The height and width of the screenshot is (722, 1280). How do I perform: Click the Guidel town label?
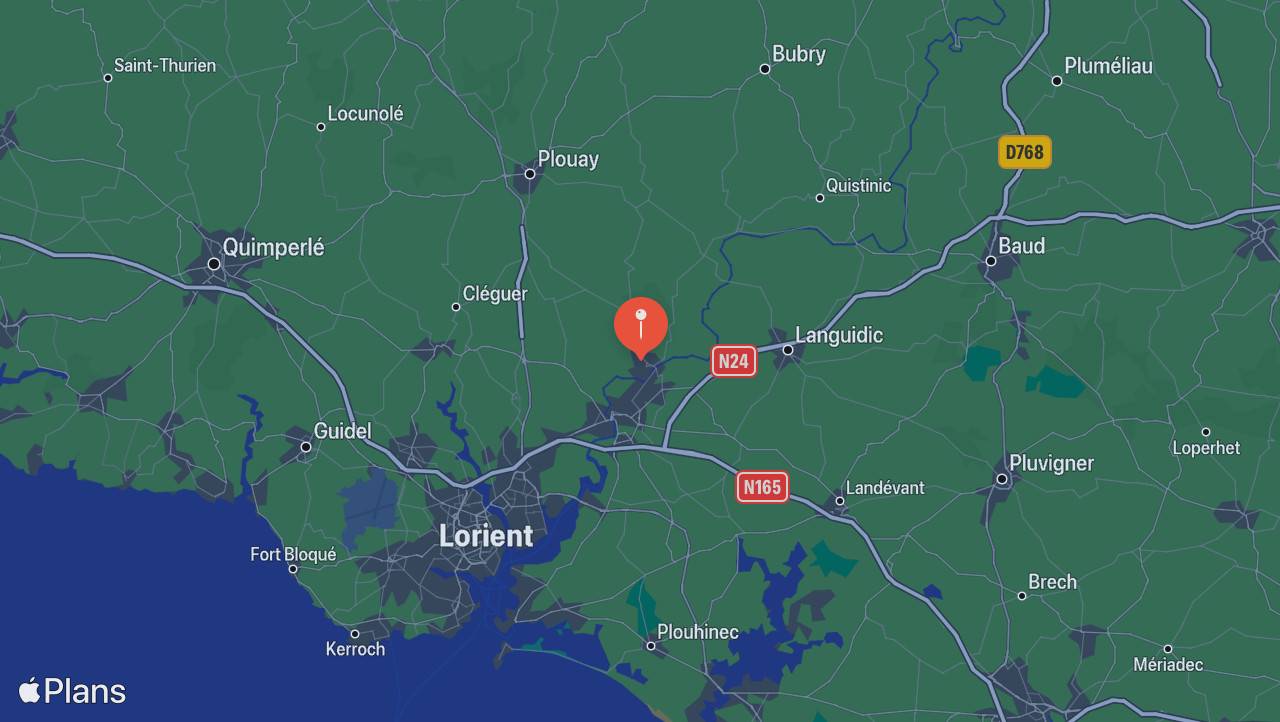click(x=342, y=431)
